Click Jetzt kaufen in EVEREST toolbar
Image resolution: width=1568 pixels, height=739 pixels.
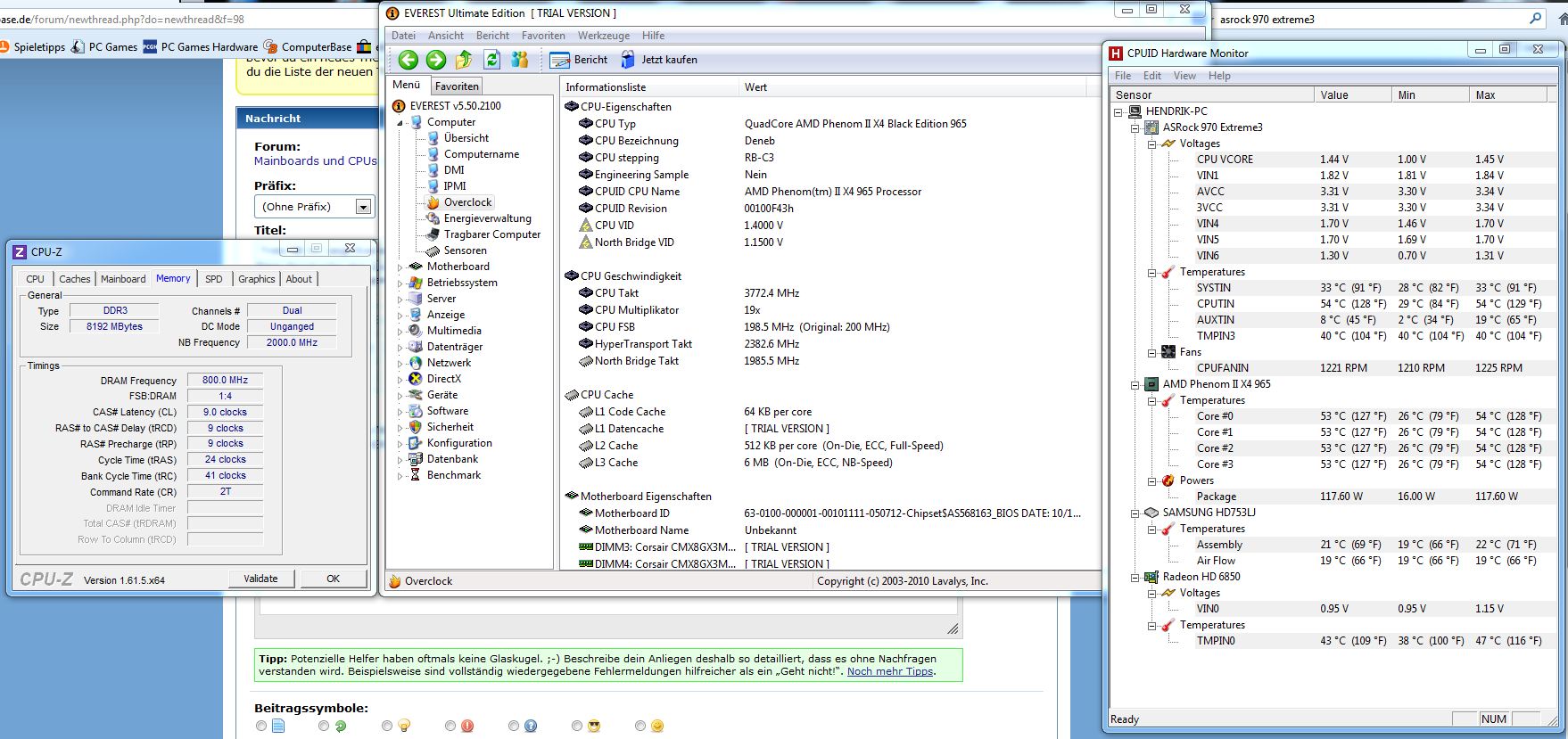659,60
